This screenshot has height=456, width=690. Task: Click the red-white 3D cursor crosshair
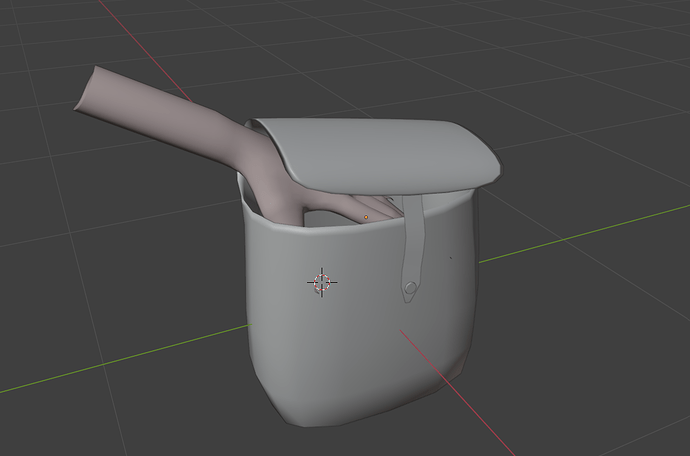click(x=322, y=282)
